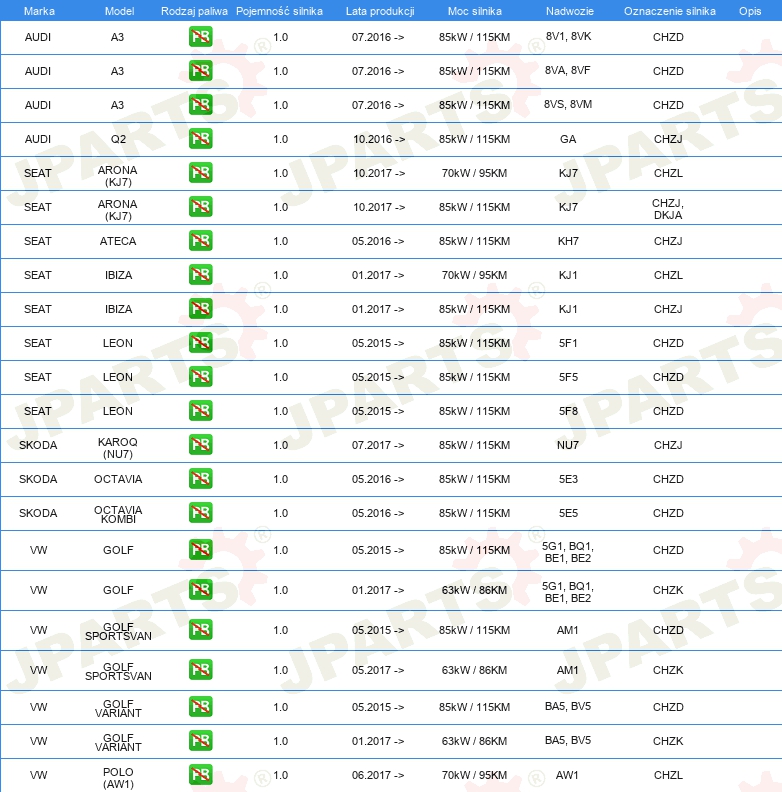Click the body code AW1 in the Nadwozie column

567,775
